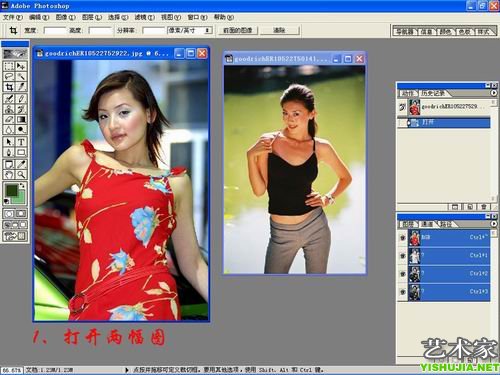Select the Crop tool in toolbox
This screenshot has width=500, height=375.
[x=9, y=87]
